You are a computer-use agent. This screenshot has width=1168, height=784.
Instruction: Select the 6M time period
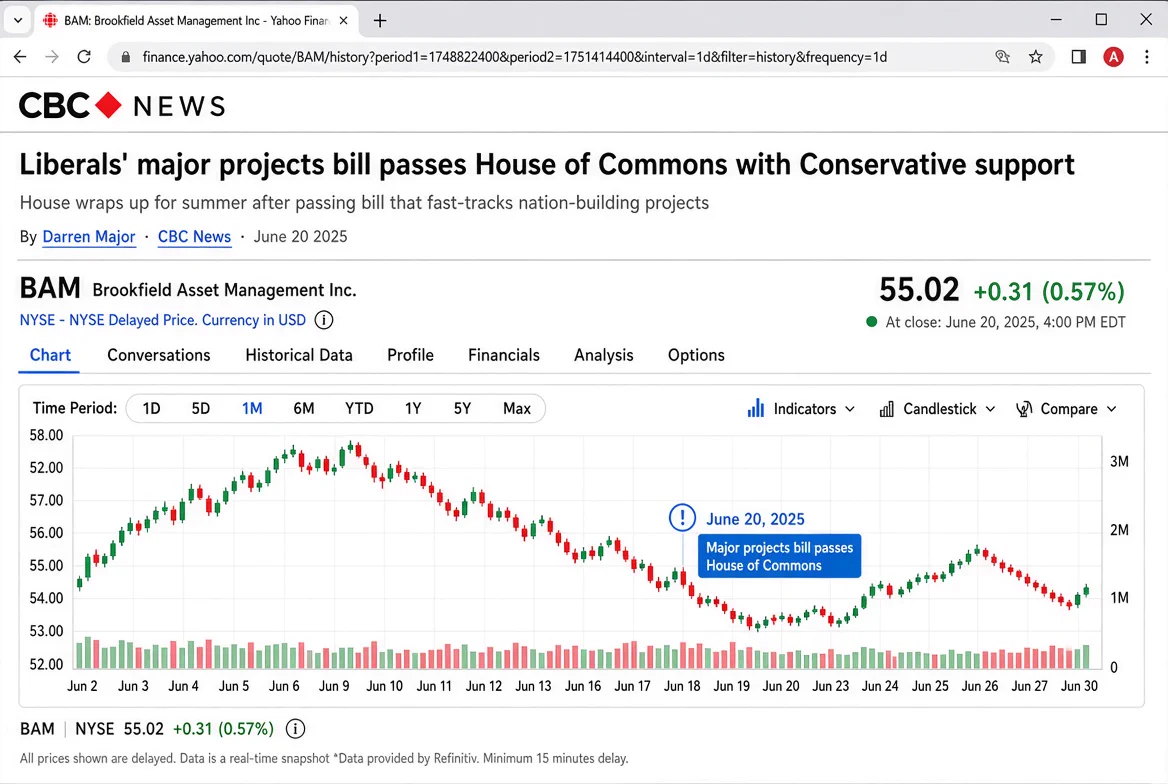[304, 408]
